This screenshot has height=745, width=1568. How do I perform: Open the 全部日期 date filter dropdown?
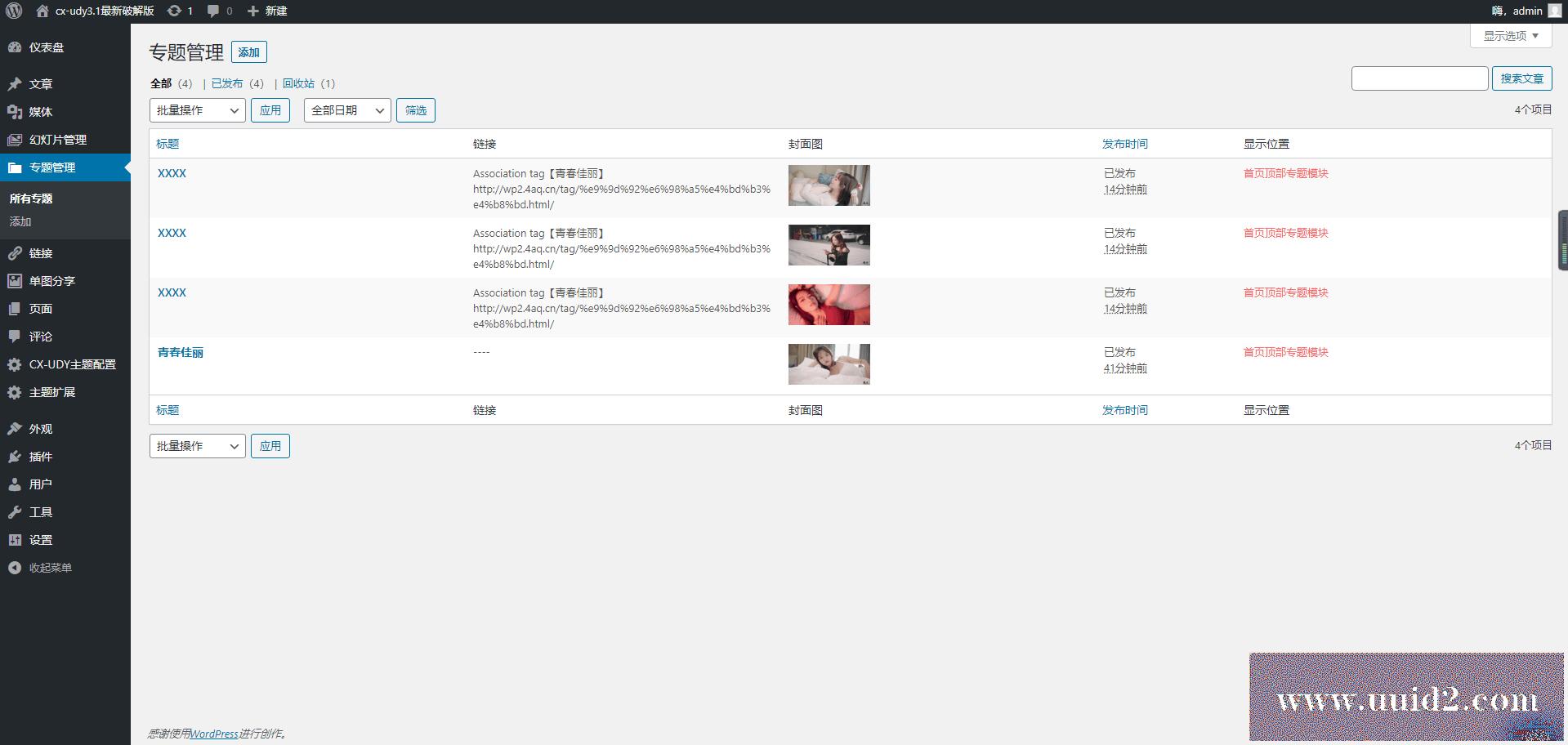[x=347, y=110]
